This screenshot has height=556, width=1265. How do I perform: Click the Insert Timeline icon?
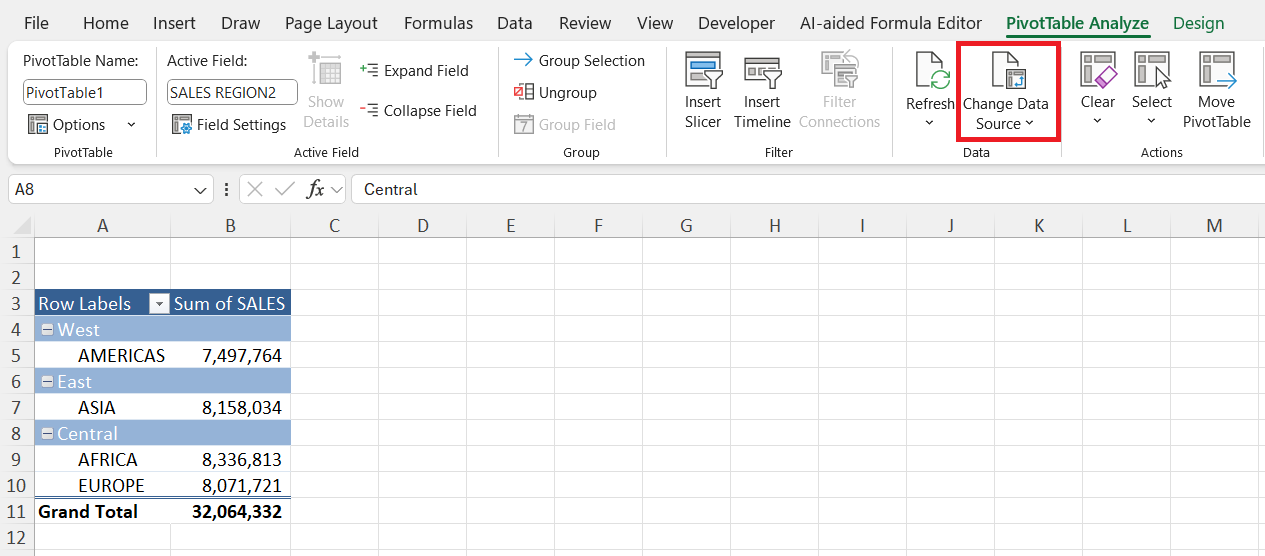coord(762,71)
